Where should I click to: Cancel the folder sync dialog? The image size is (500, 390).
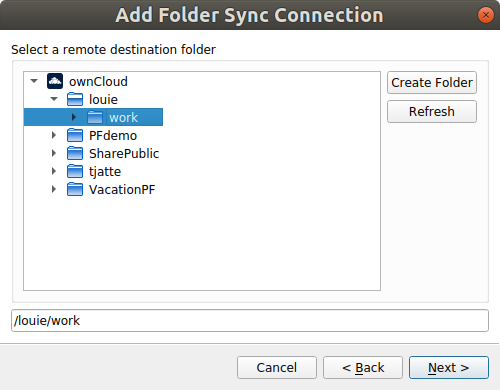point(277,368)
